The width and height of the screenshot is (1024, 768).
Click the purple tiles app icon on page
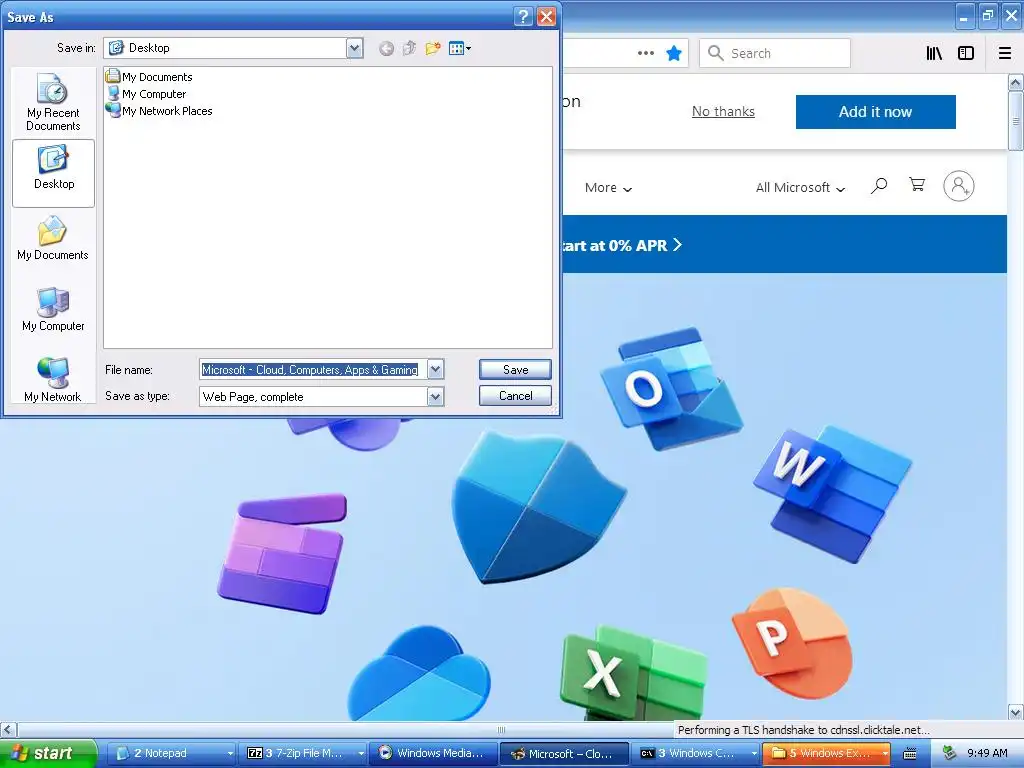(x=282, y=554)
